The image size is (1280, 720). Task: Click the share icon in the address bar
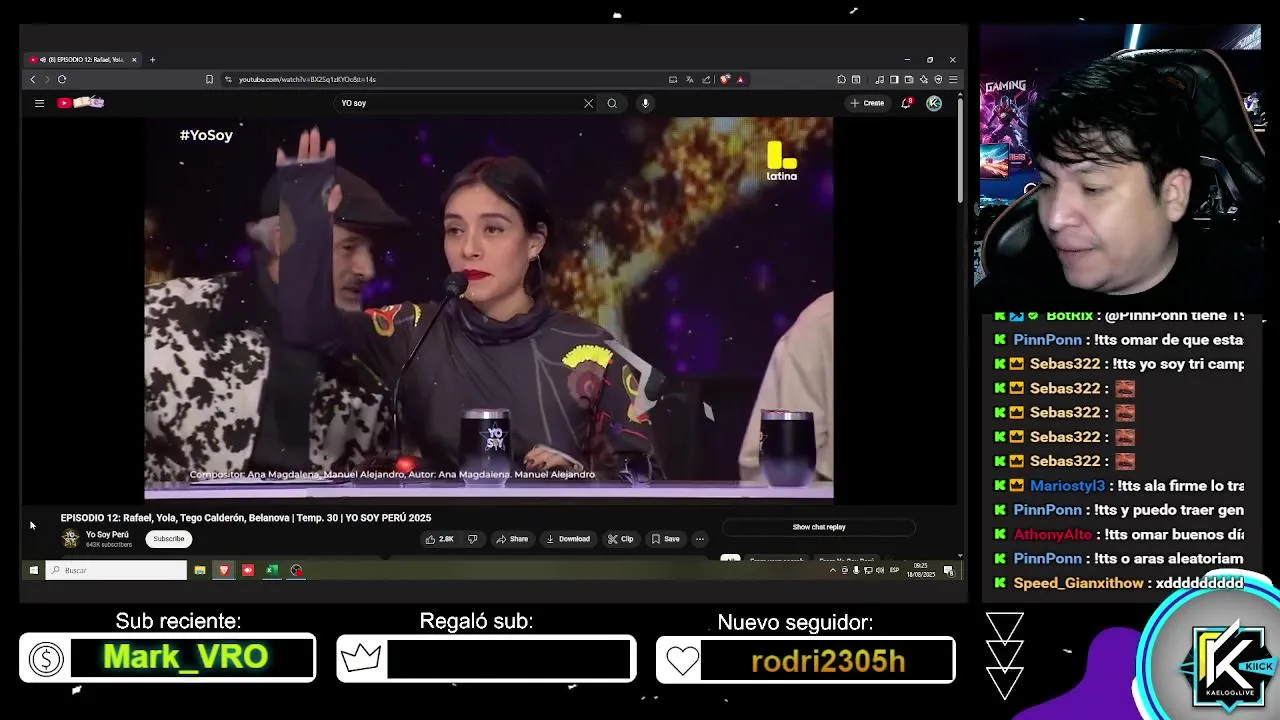[x=706, y=79]
